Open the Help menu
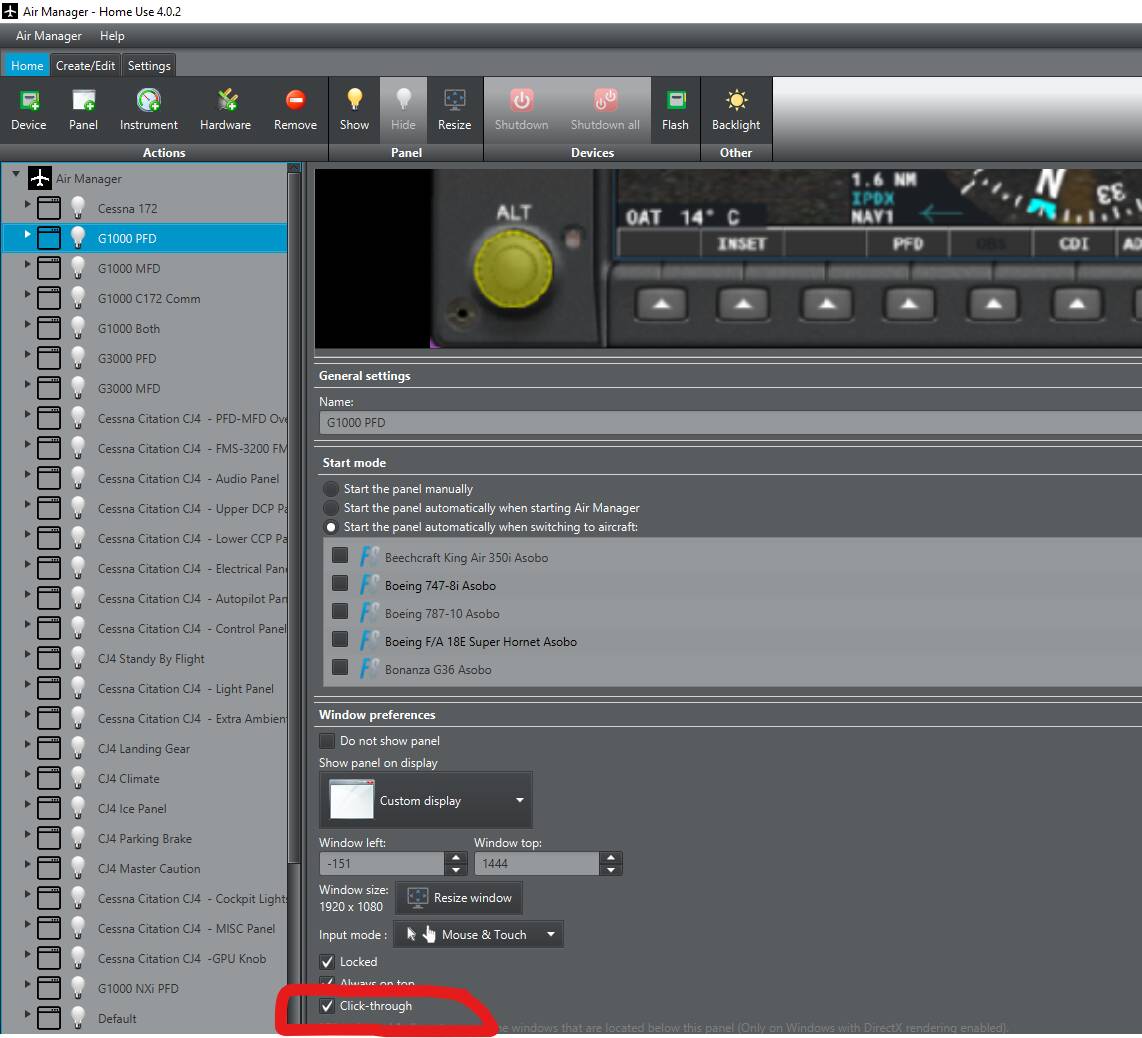This screenshot has width=1142, height=1038. pyautogui.click(x=112, y=36)
